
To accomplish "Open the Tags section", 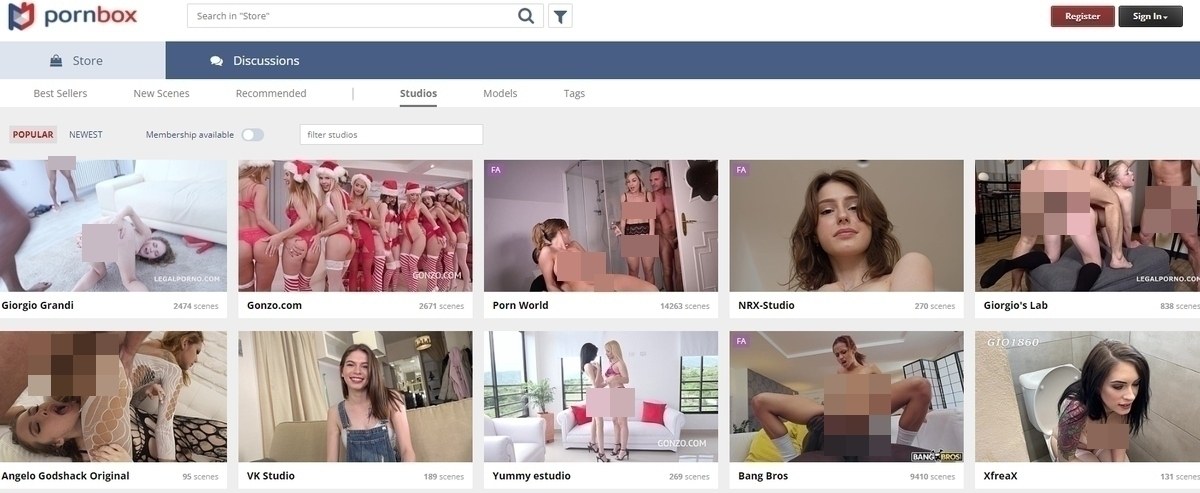I will pos(574,93).
